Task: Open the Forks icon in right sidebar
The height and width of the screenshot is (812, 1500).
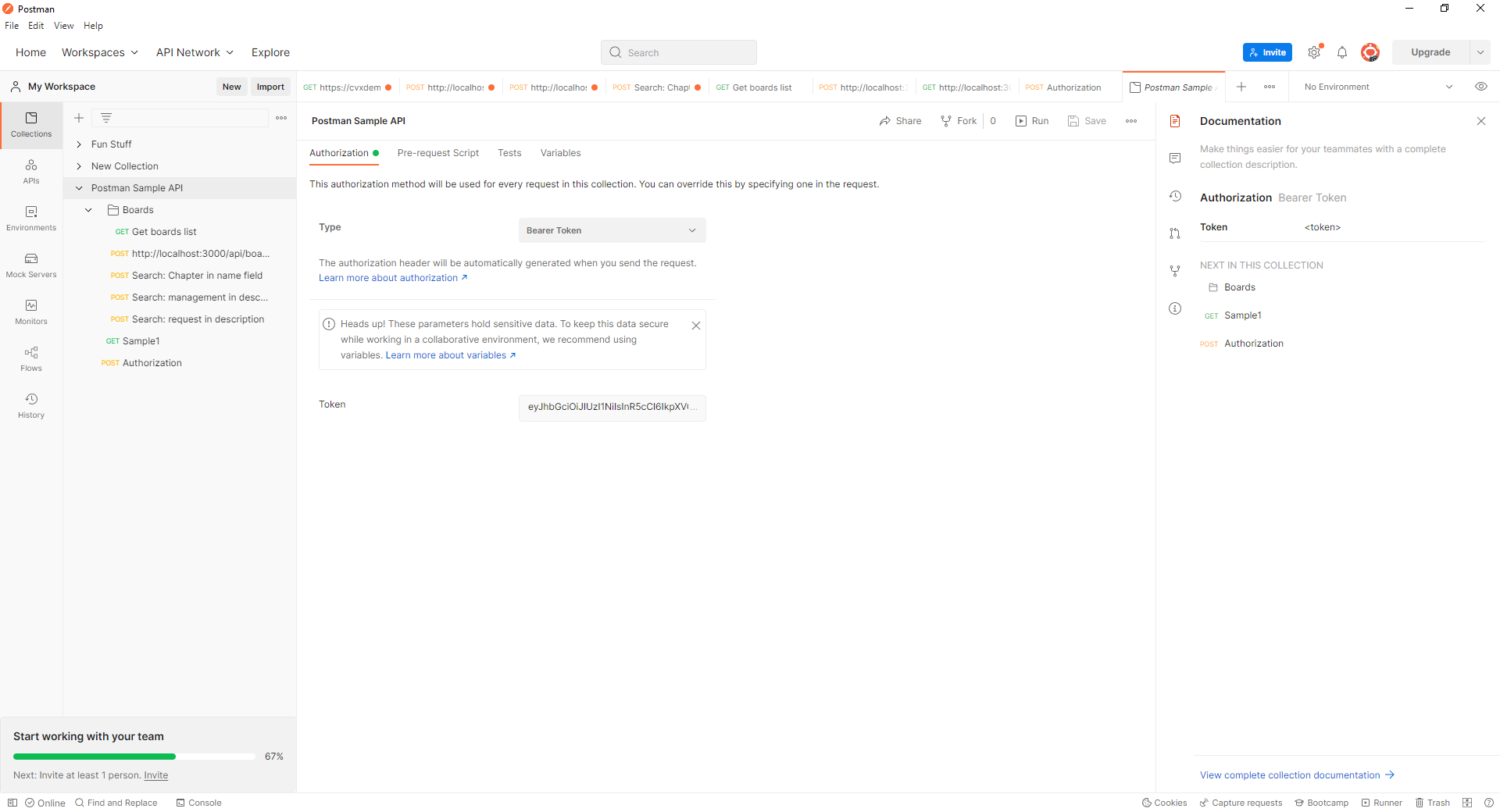Action: (1175, 271)
